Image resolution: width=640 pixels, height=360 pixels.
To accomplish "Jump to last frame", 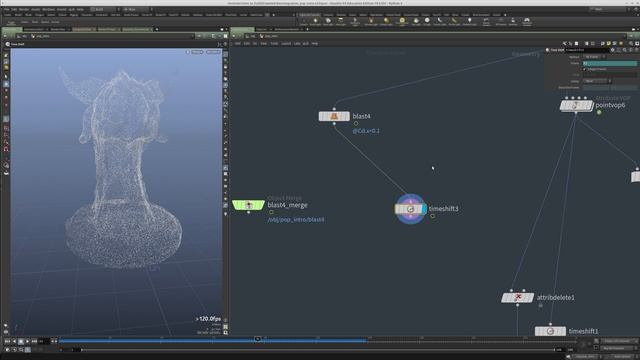I will (34, 341).
